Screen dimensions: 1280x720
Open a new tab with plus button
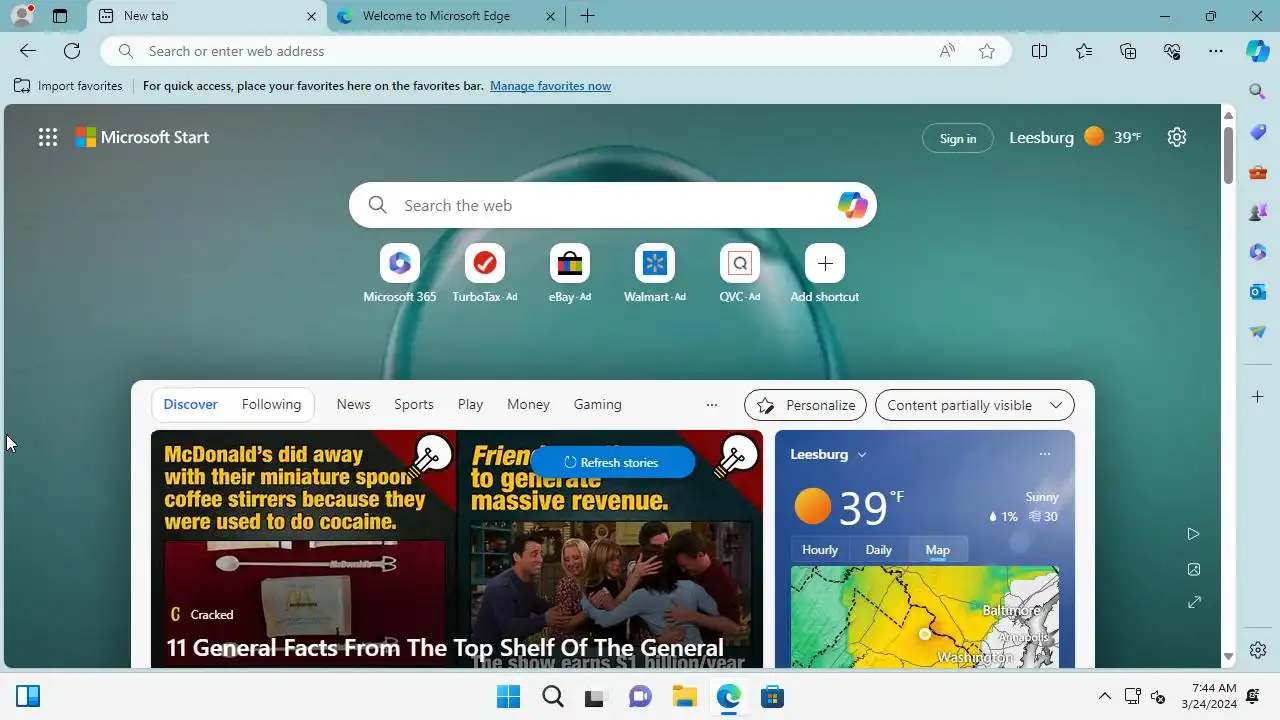click(587, 16)
